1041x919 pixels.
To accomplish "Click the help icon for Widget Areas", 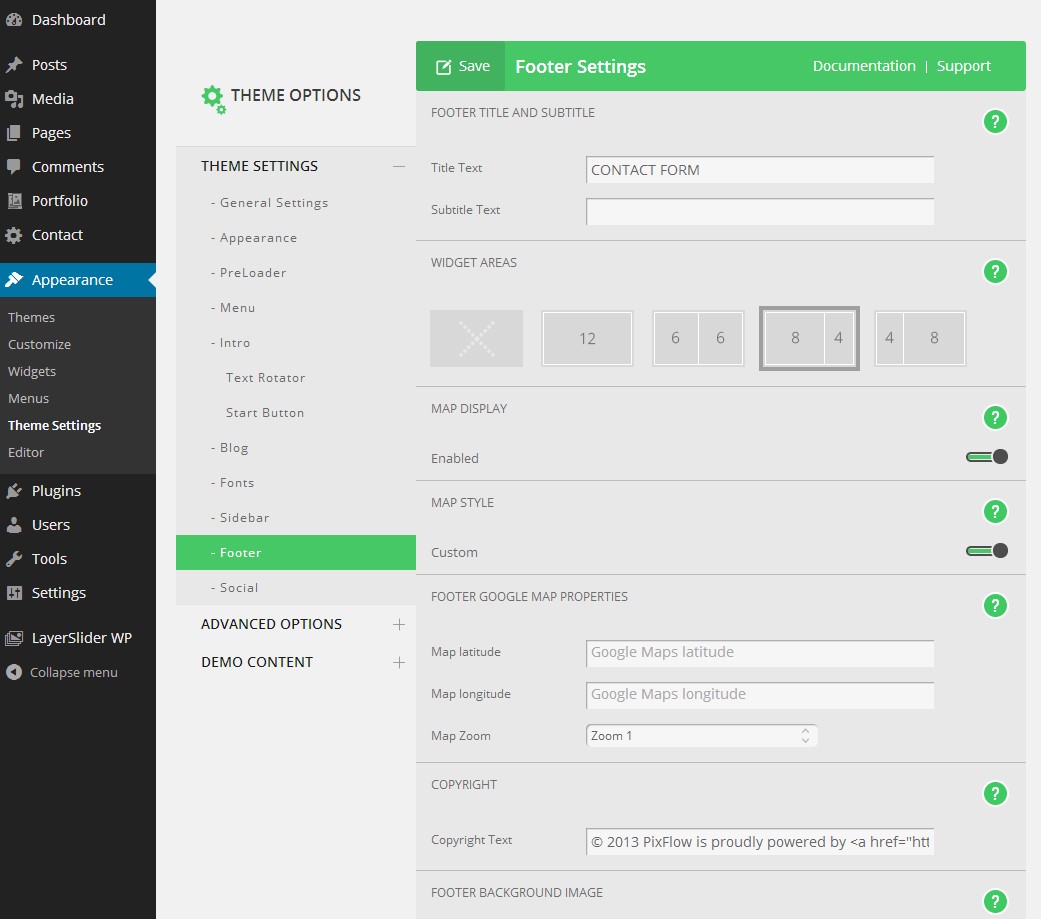I will coord(994,272).
